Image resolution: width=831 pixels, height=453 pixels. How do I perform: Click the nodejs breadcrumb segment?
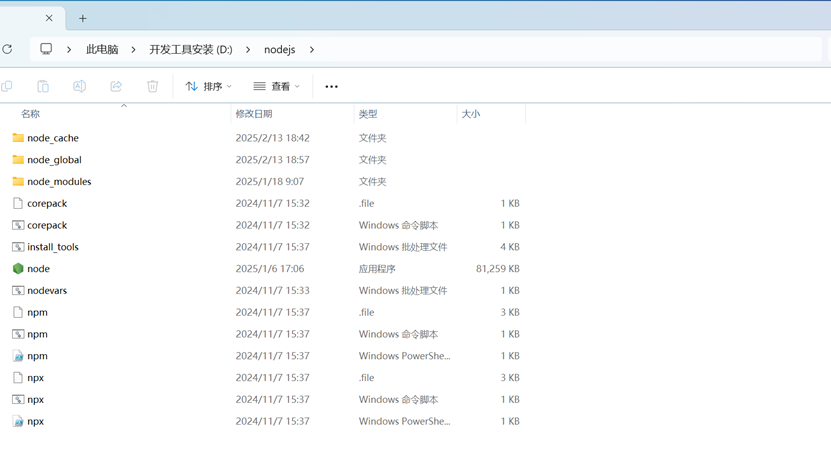(x=279, y=49)
